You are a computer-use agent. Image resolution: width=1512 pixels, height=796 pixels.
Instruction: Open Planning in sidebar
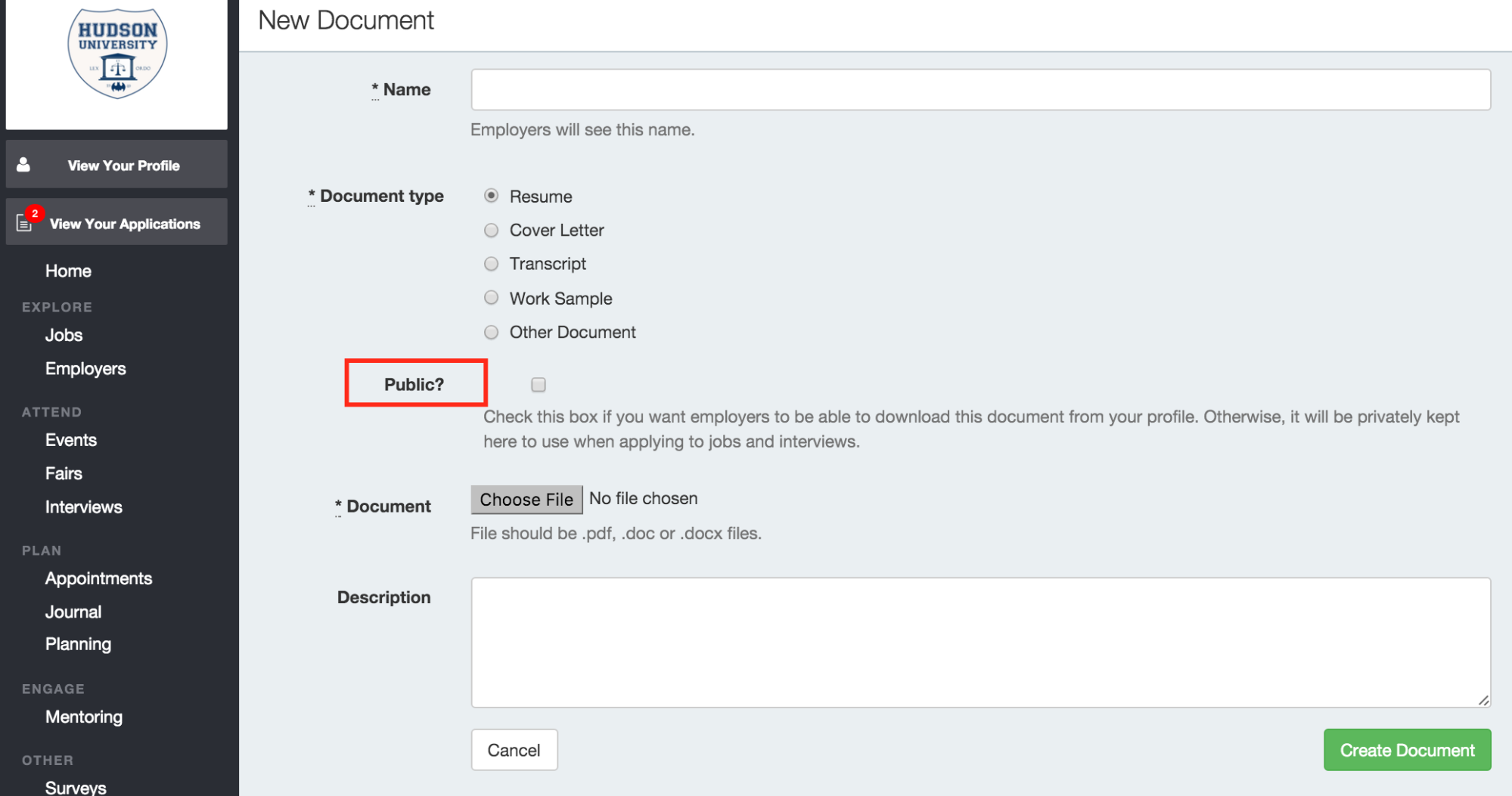pos(78,644)
